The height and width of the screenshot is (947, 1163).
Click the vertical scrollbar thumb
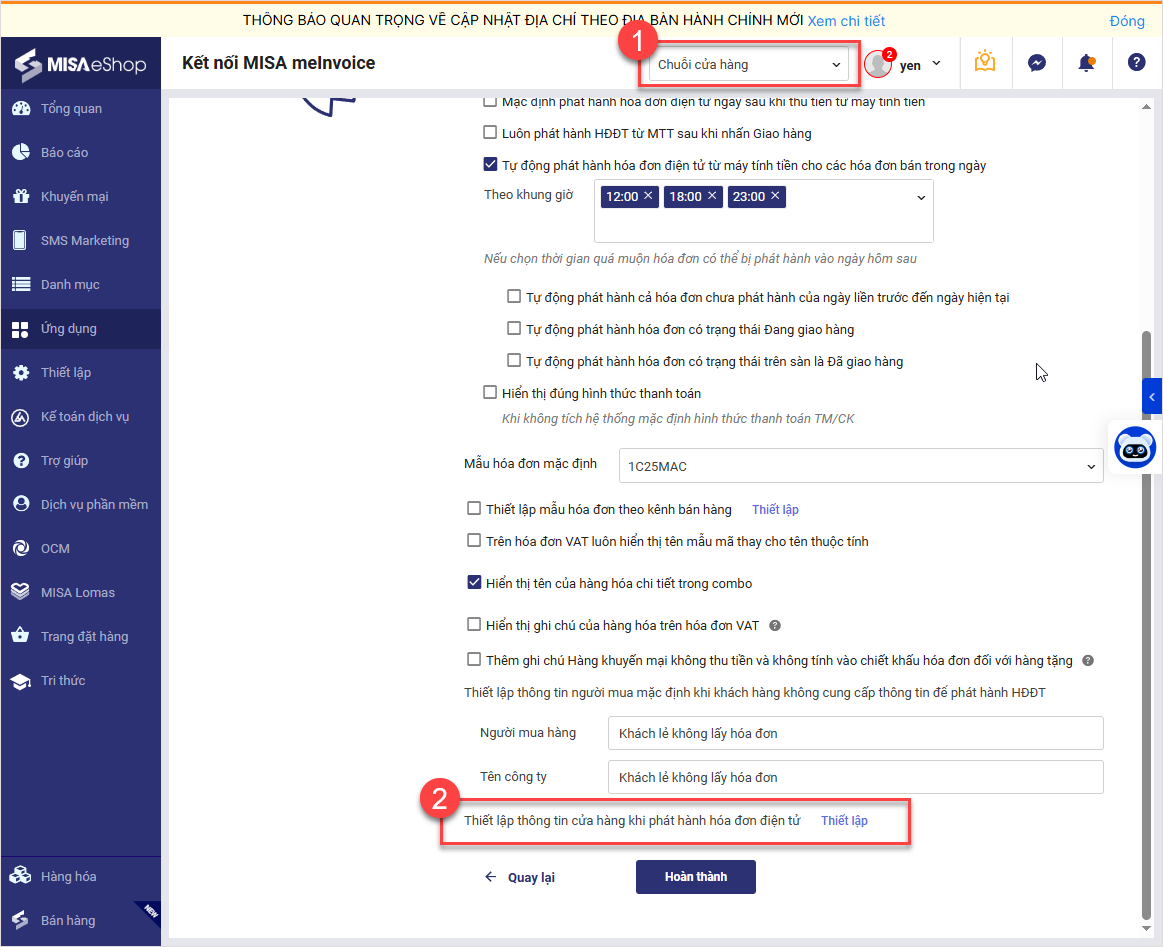(1147, 623)
